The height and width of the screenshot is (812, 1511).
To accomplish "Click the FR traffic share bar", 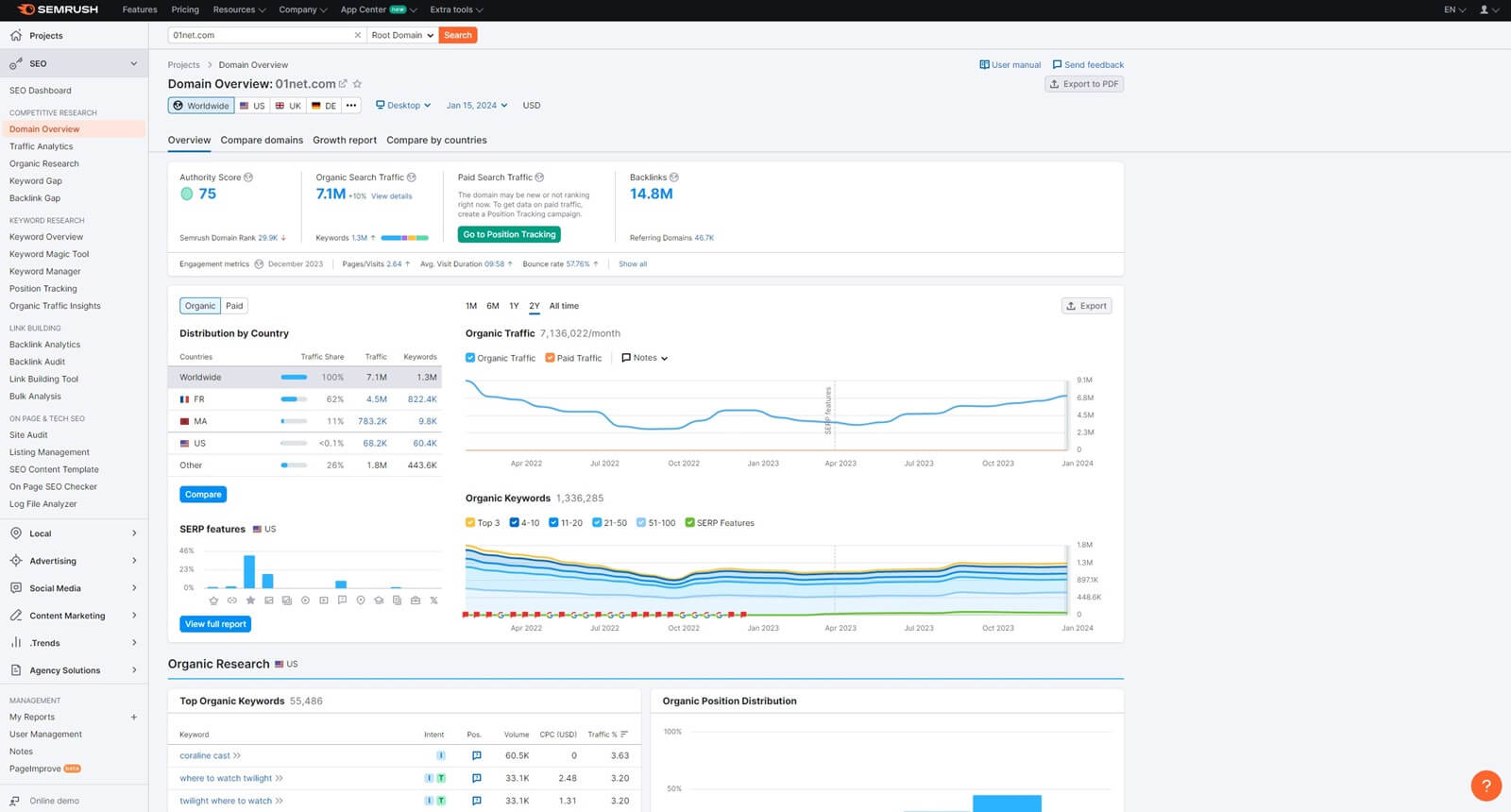I will [x=294, y=399].
